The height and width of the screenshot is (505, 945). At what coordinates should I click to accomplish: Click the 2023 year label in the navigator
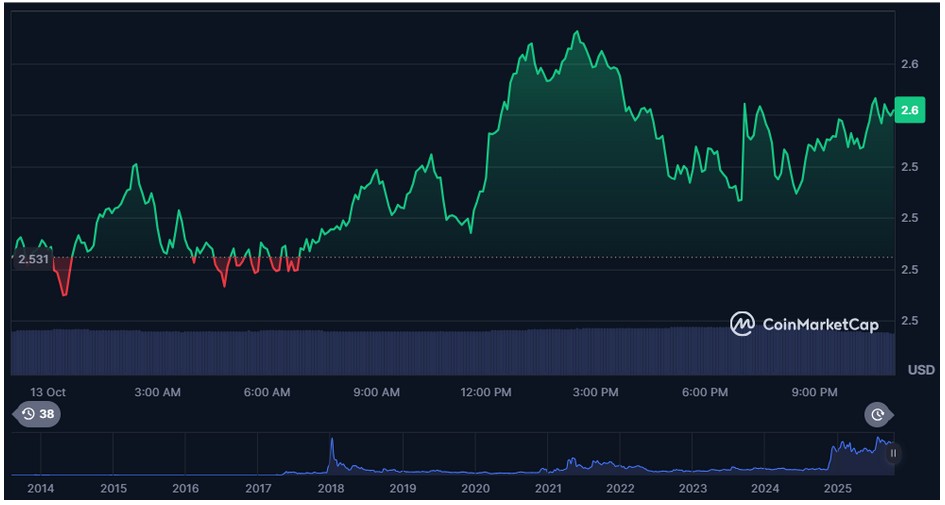pyautogui.click(x=692, y=488)
